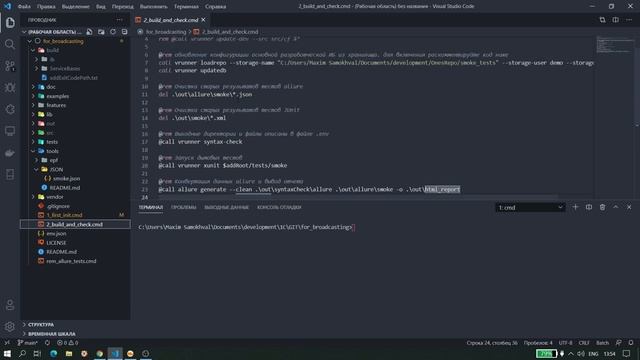Image resolution: width=640 pixels, height=360 pixels.
Task: Open the Файл menu
Action: pyautogui.click(x=24, y=7)
